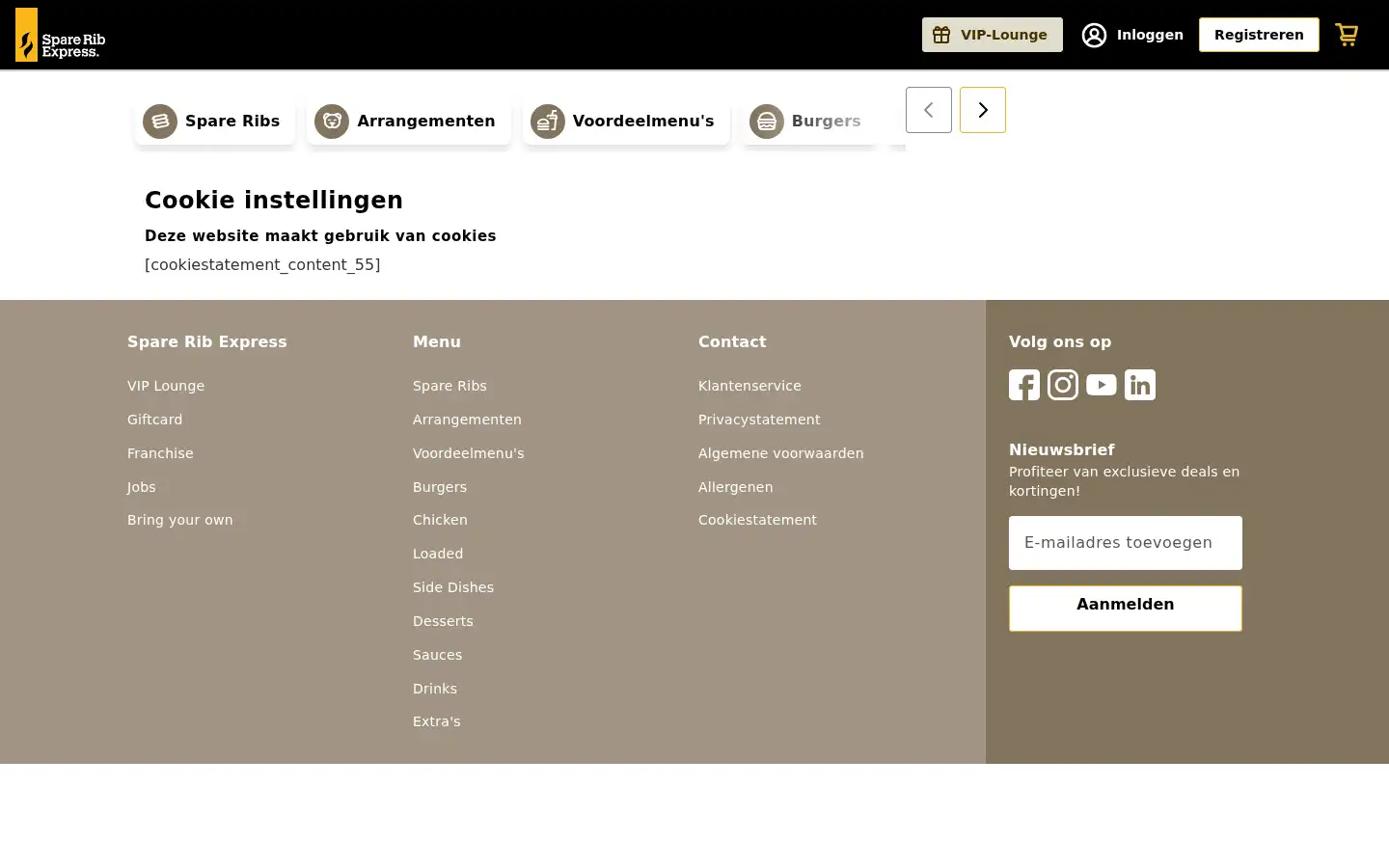Click the Spare Ribs category icon
This screenshot has height=868, width=1389.
(160, 122)
